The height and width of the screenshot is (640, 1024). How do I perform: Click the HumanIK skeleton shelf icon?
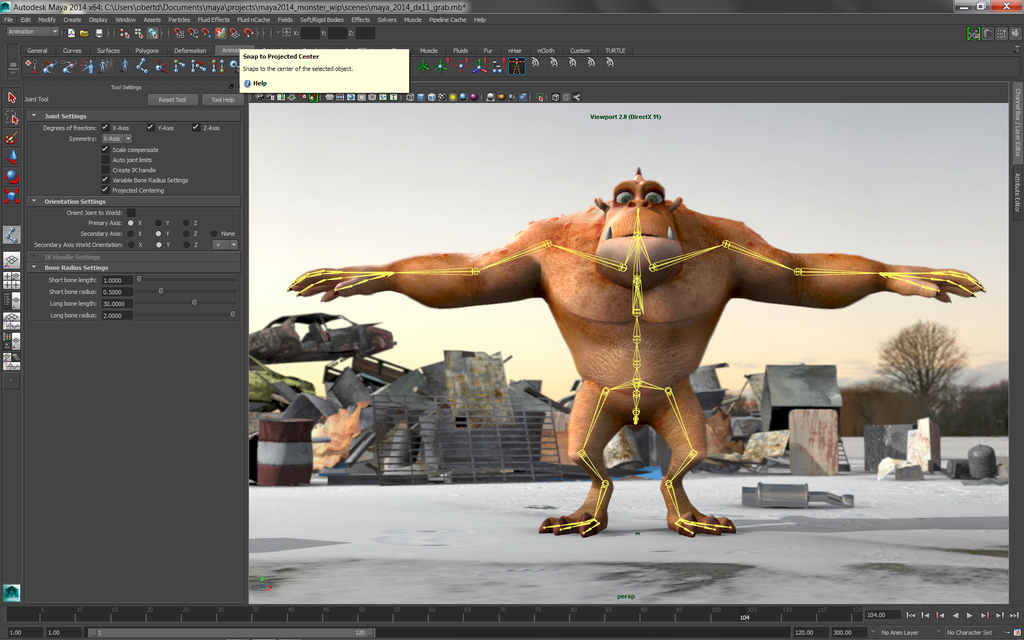[x=517, y=65]
